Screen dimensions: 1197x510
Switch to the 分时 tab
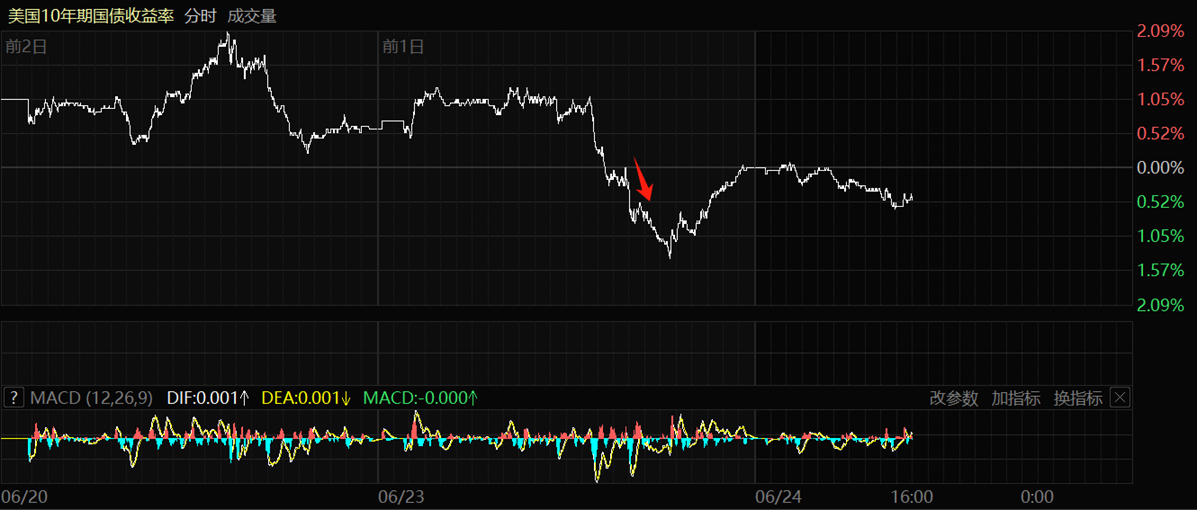point(201,16)
